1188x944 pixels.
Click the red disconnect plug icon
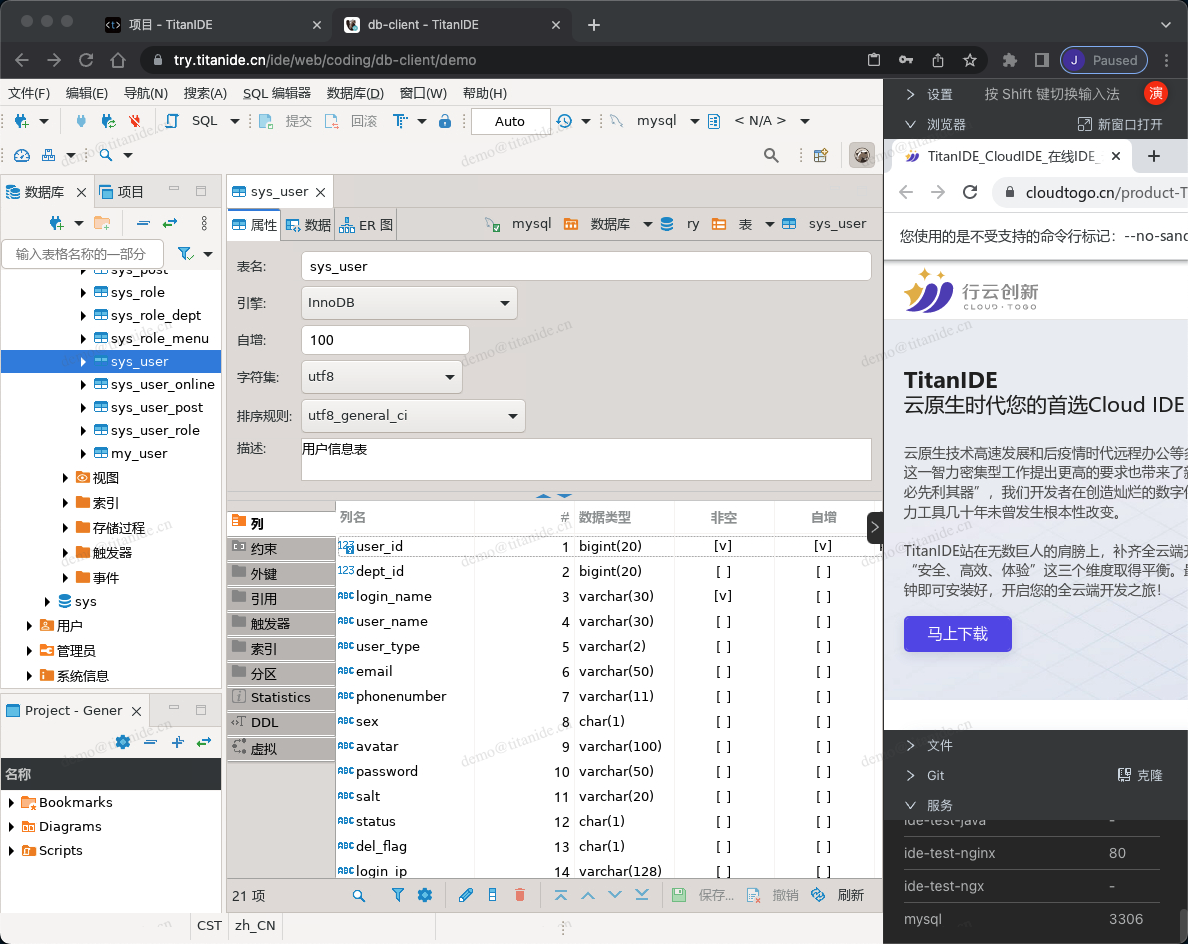(133, 121)
